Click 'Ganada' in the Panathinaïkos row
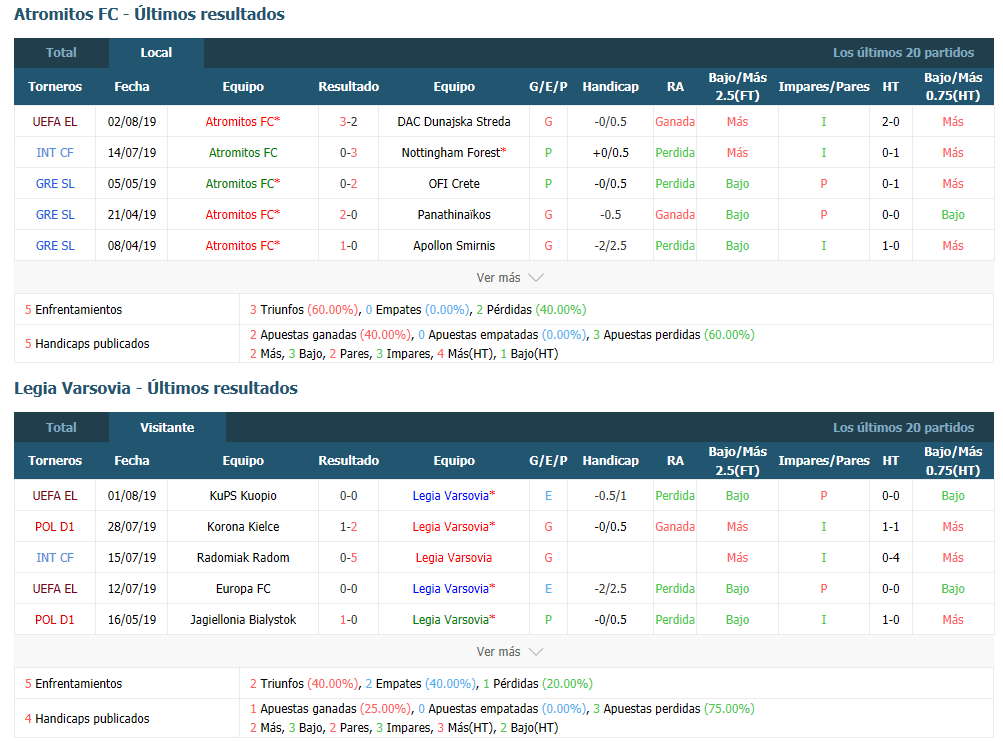 click(675, 215)
